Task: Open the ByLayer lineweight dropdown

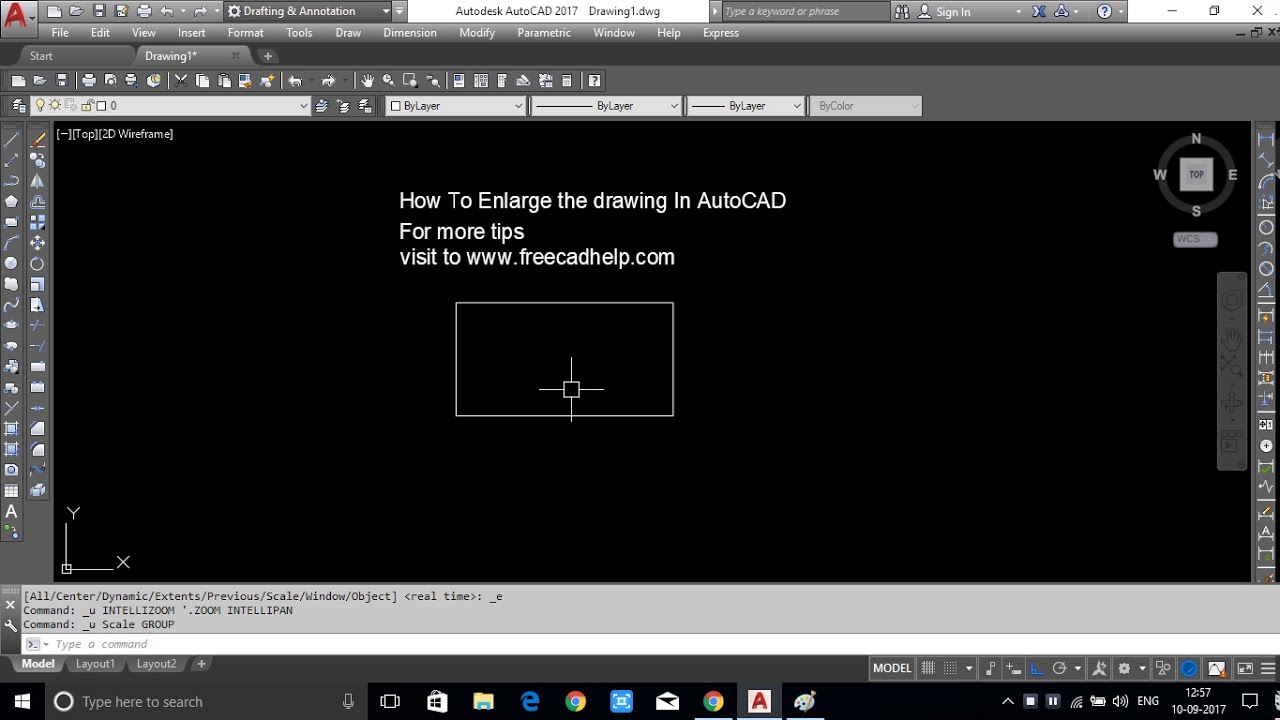Action: click(x=746, y=105)
